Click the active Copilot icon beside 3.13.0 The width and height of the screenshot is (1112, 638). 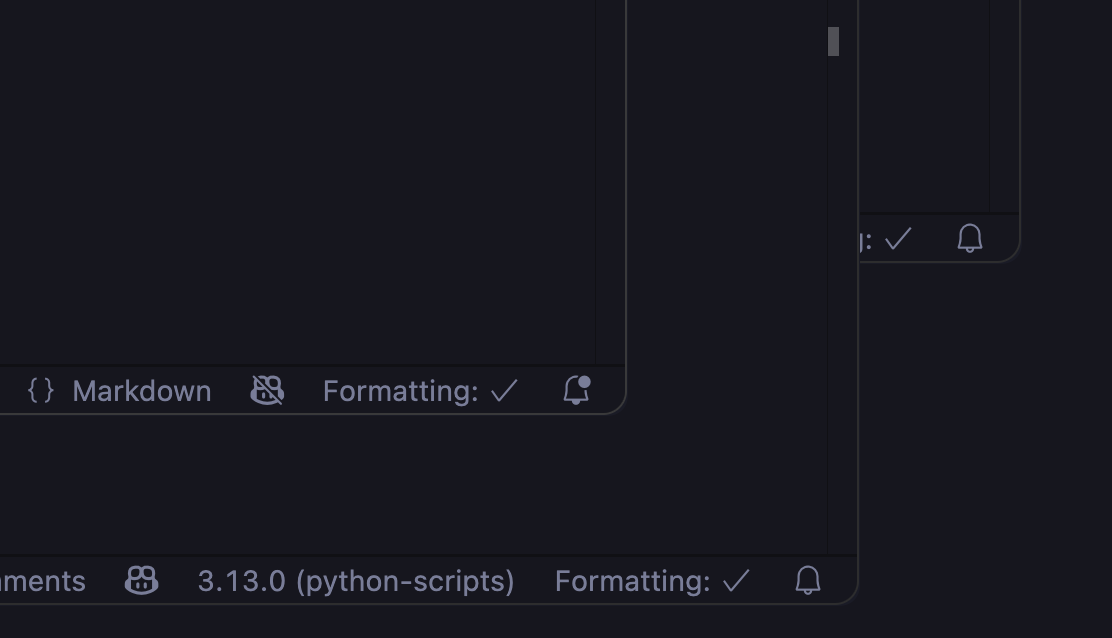(141, 580)
